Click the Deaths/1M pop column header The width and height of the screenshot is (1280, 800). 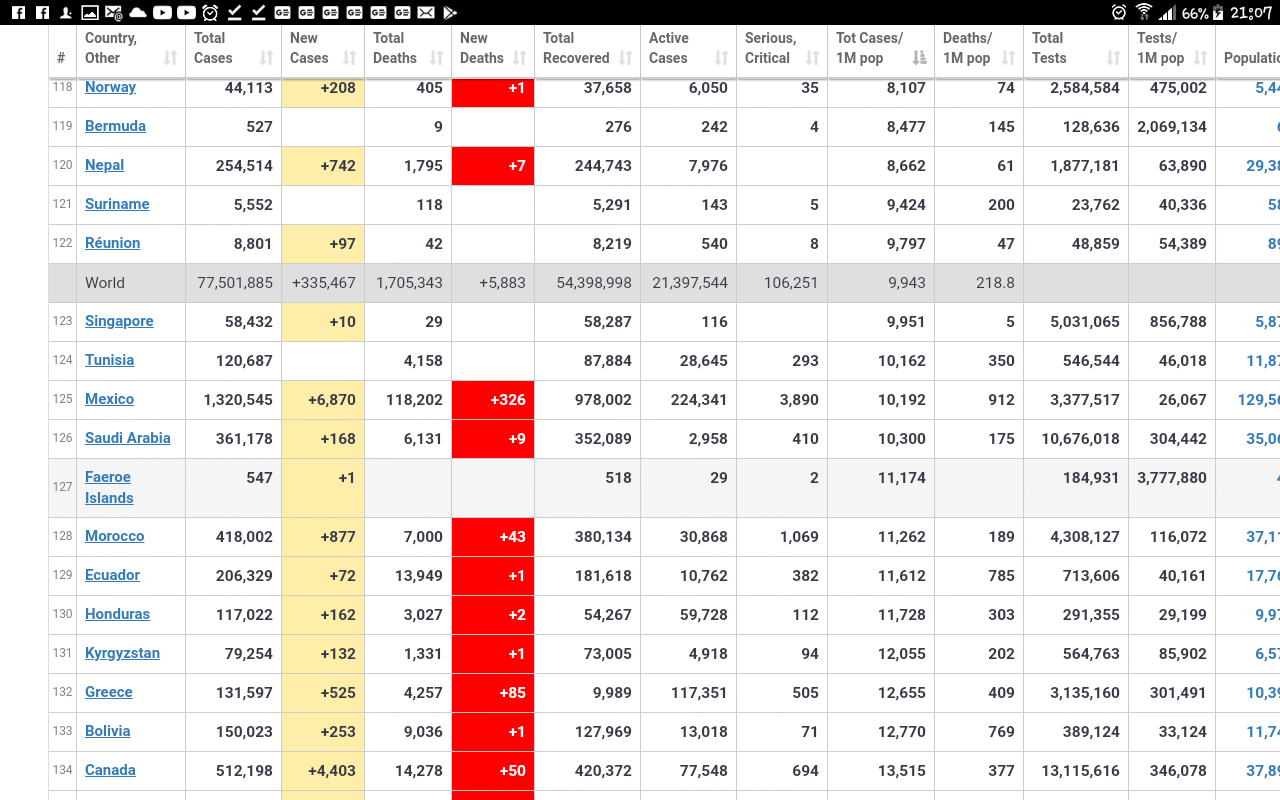(x=967, y=48)
